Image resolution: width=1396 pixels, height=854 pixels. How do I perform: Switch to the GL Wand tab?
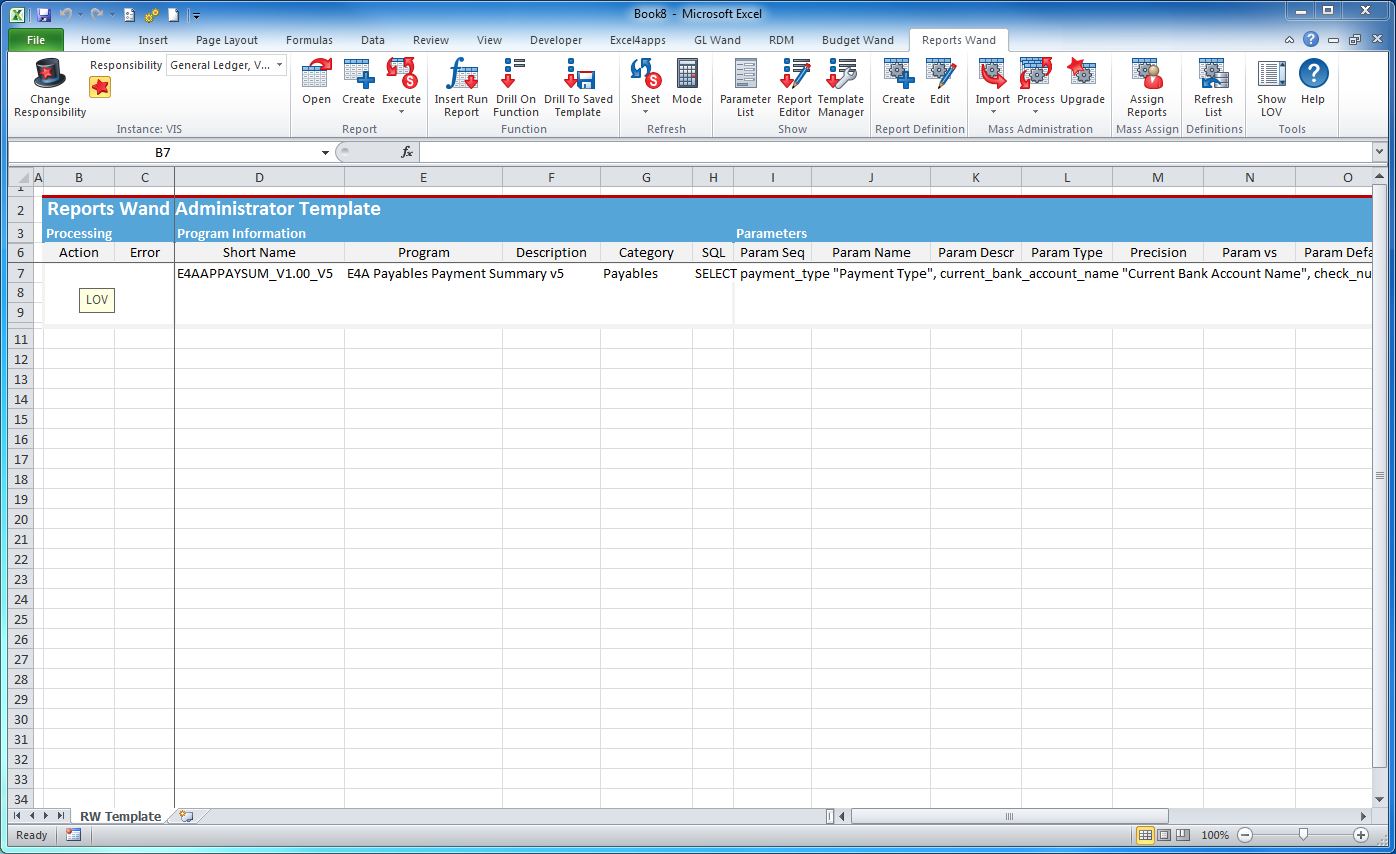(x=717, y=40)
